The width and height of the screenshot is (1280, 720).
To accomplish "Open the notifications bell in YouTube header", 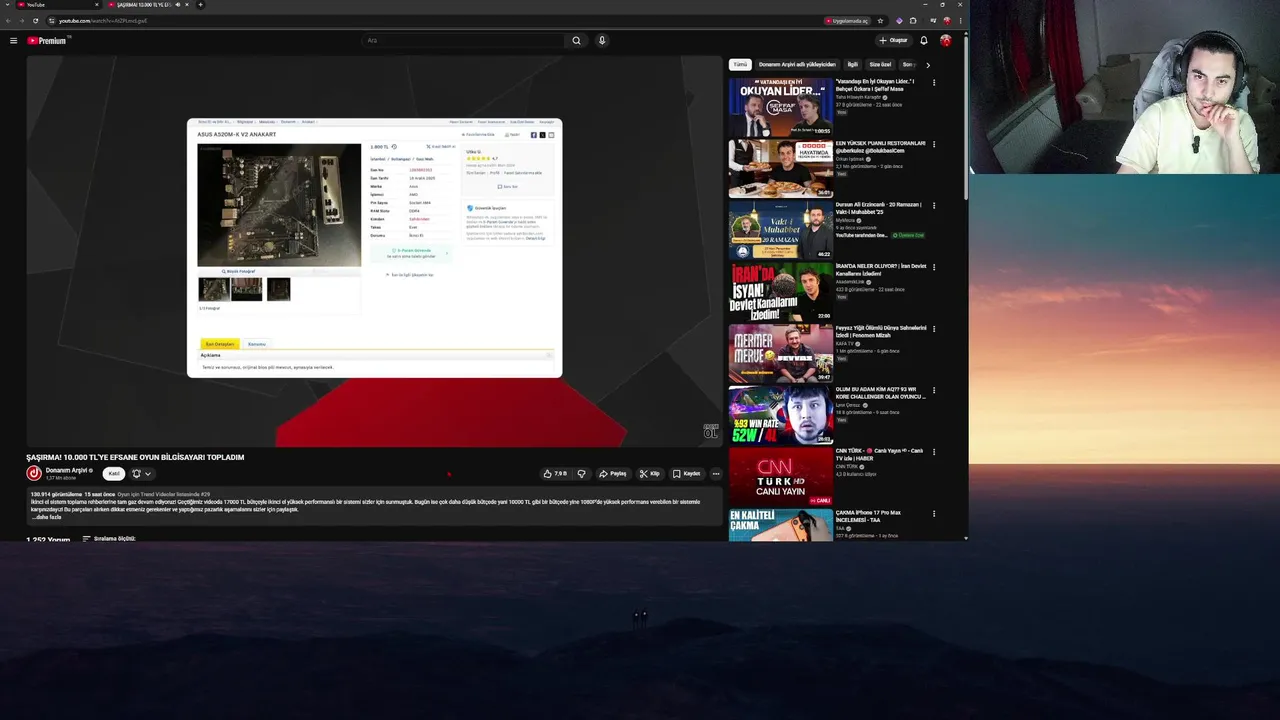I will tap(924, 41).
